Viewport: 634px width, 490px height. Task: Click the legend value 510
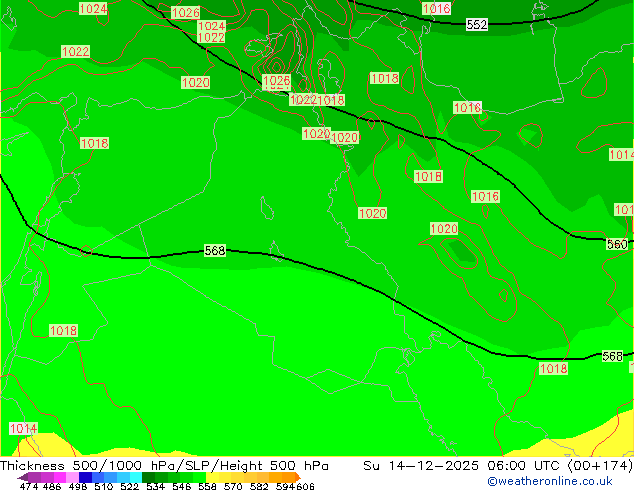point(104,486)
